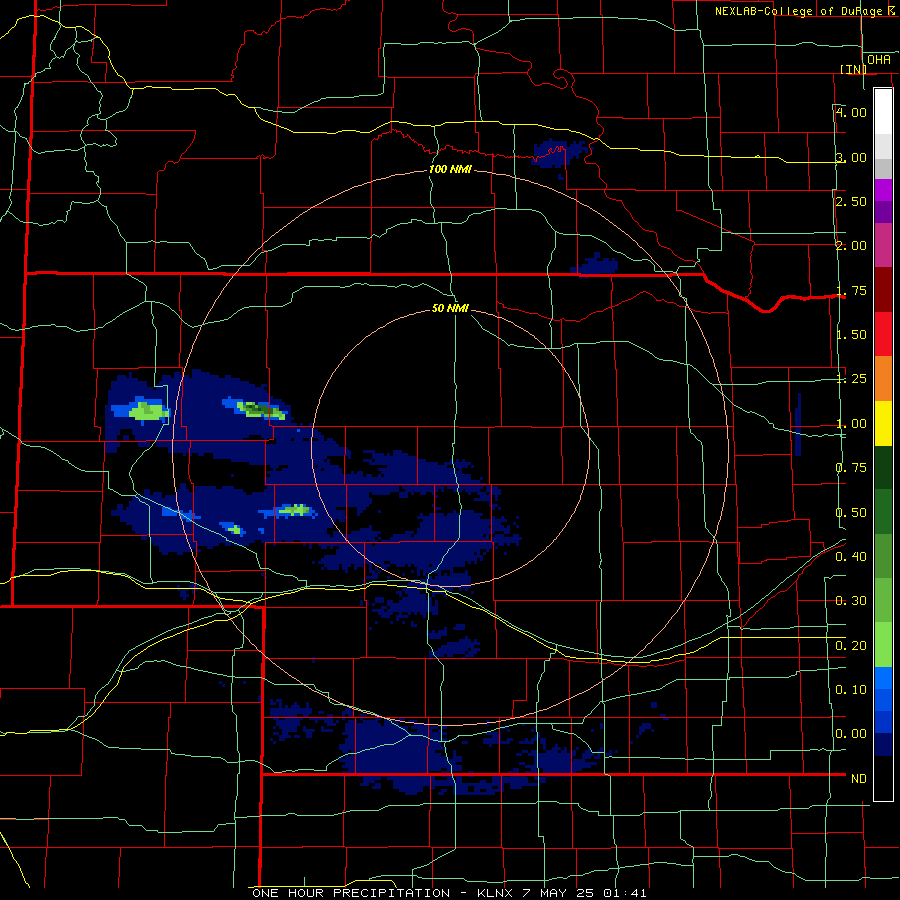900x900 pixels.
Task: Click the 2.00 legend value
Action: [851, 246]
